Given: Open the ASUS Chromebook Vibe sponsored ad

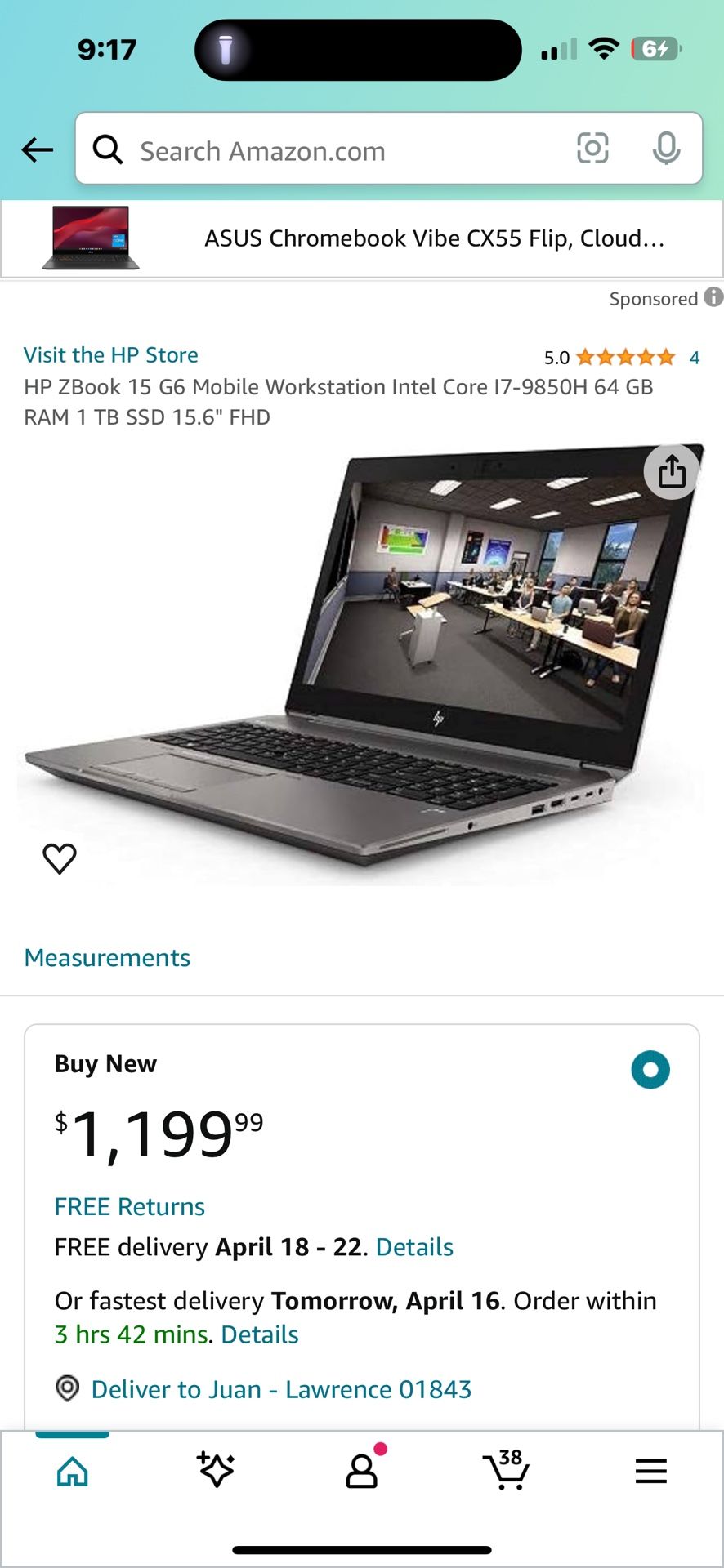Looking at the screenshot, I should (362, 238).
